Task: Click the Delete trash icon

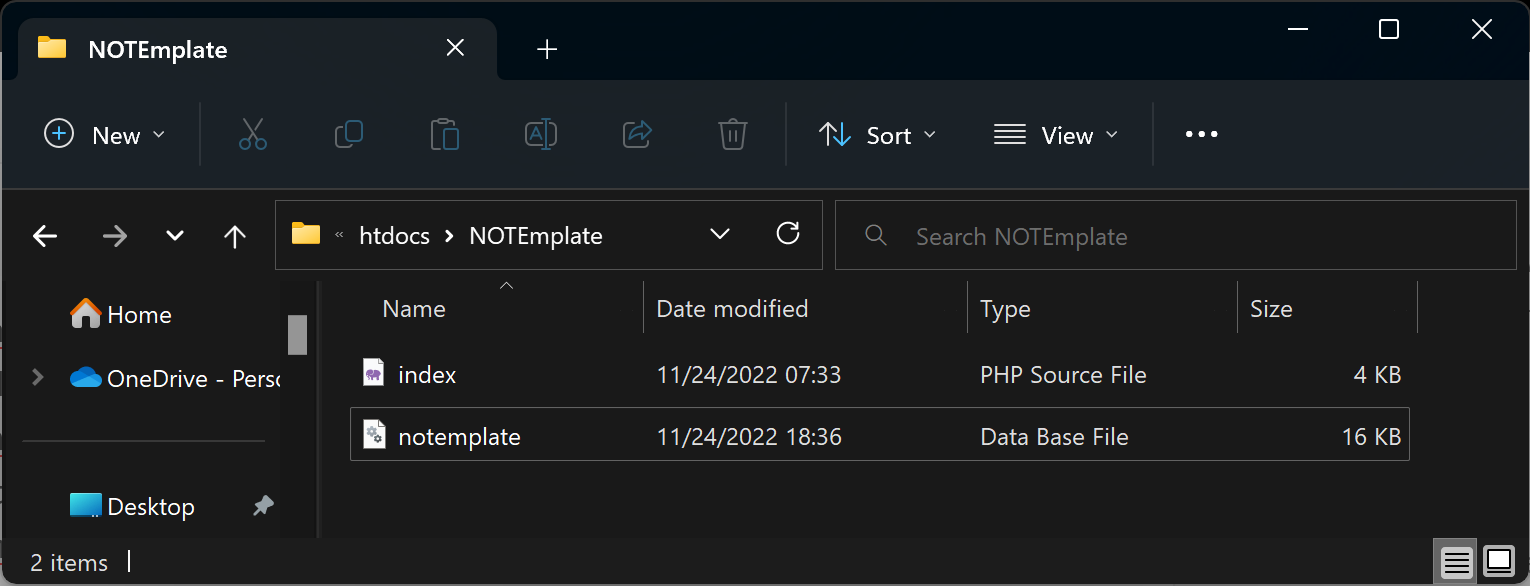Action: click(733, 134)
